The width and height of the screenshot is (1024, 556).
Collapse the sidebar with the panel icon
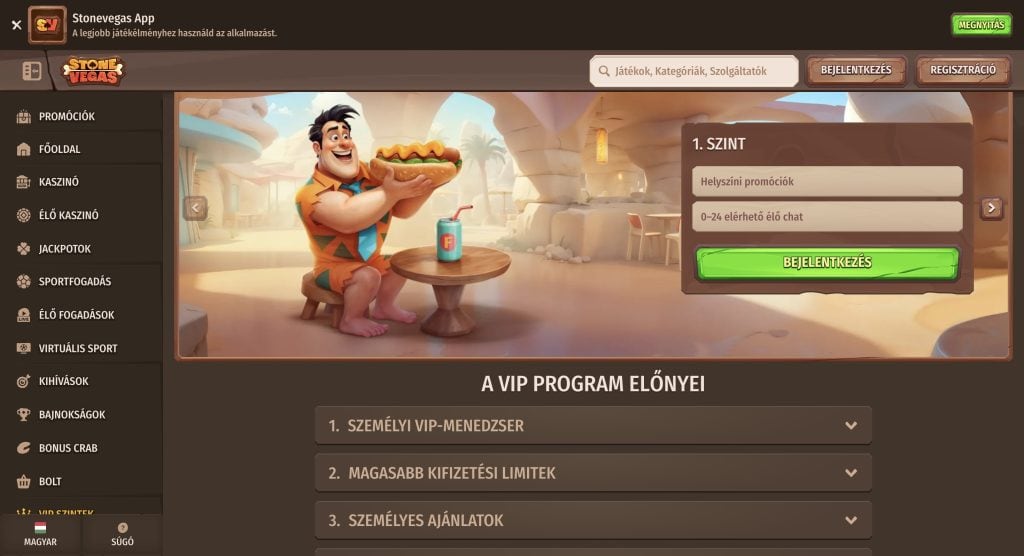coord(31,71)
